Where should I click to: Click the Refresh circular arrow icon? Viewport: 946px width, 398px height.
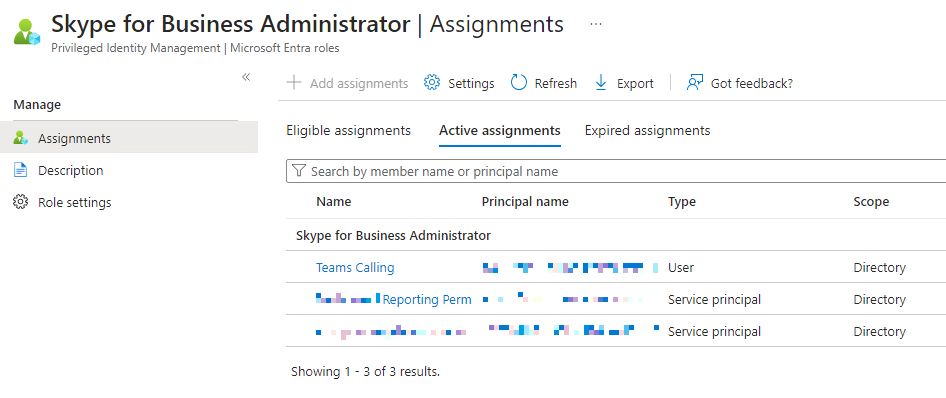pyautogui.click(x=519, y=83)
